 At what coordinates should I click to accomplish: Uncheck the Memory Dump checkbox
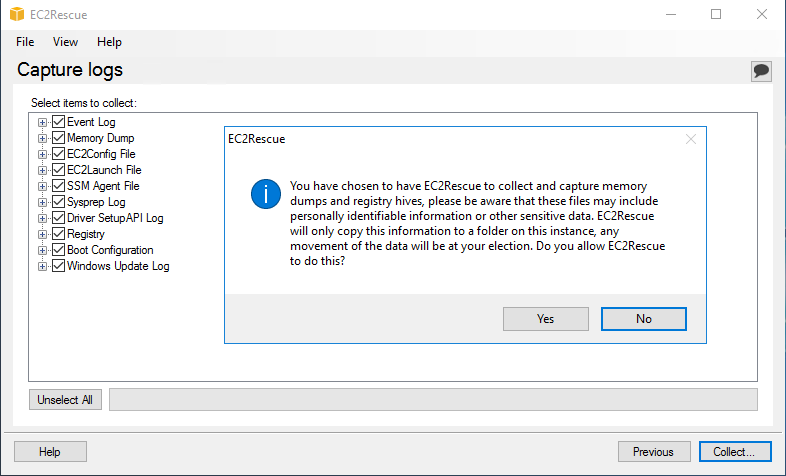point(59,138)
